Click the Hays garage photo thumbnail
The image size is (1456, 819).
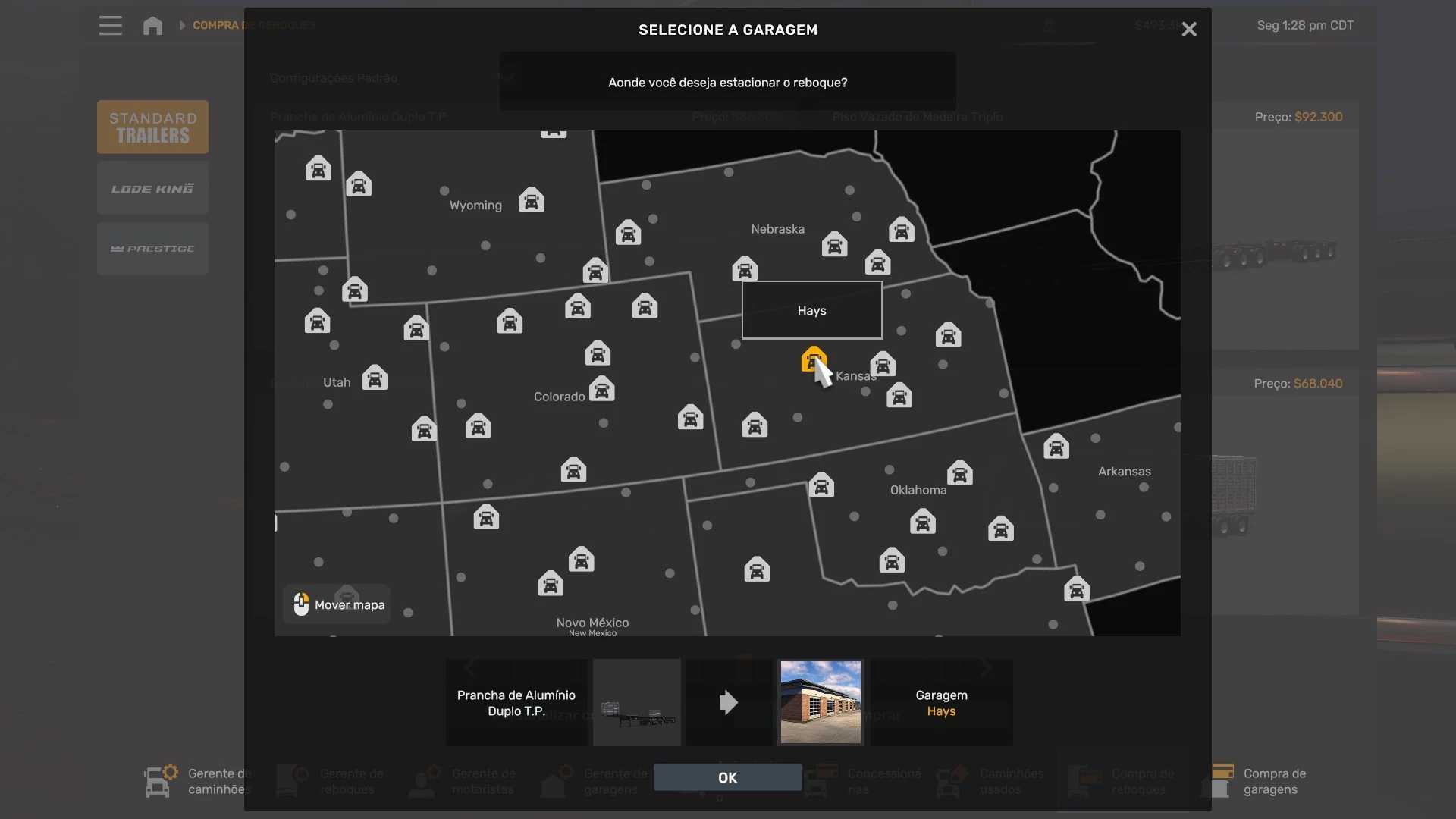click(821, 702)
